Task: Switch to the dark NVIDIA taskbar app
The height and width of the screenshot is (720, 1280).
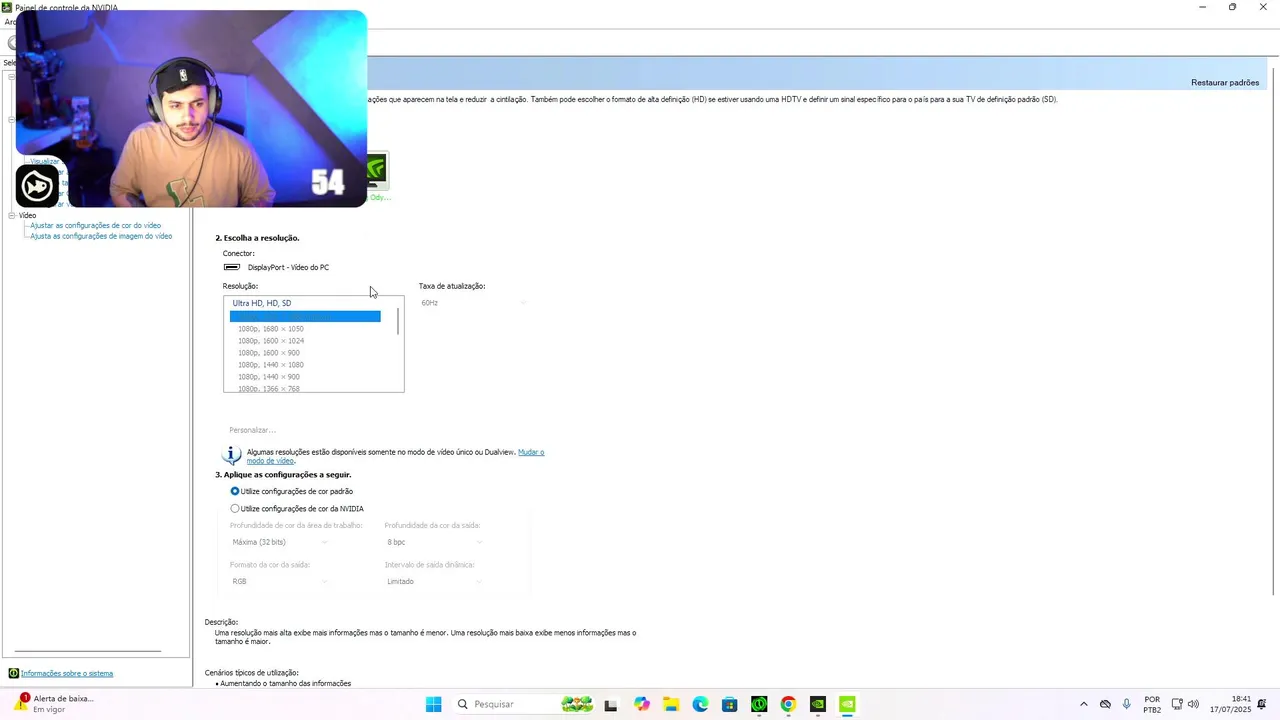Action: coord(818,704)
